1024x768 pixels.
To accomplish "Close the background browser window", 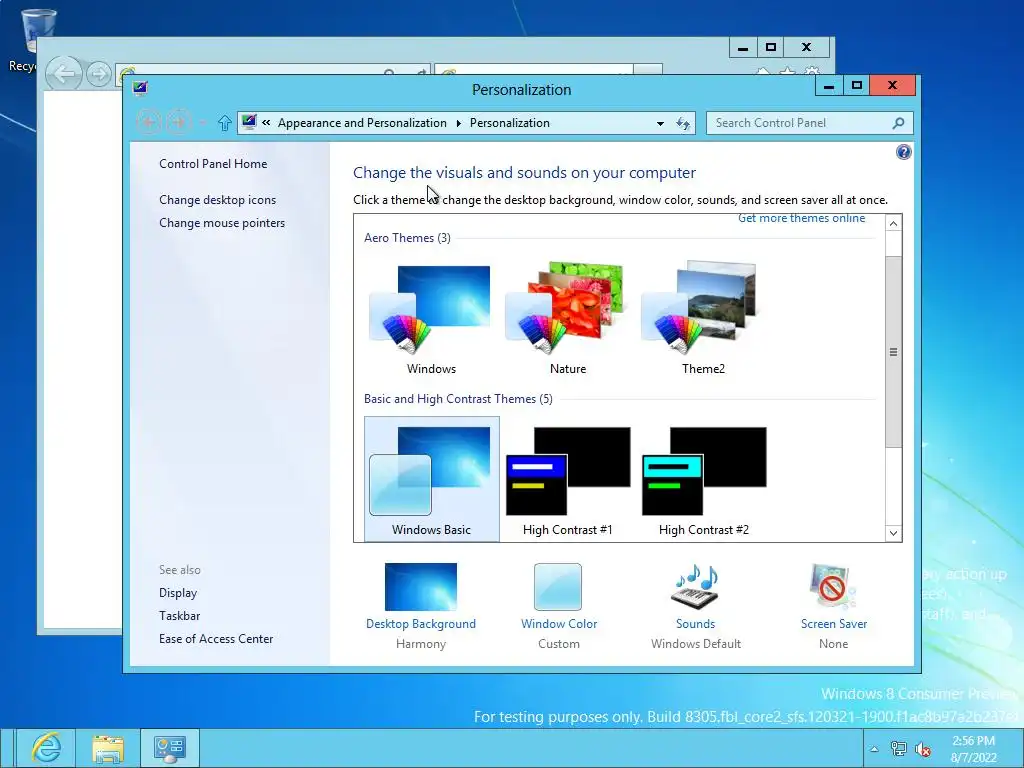I will pyautogui.click(x=807, y=48).
